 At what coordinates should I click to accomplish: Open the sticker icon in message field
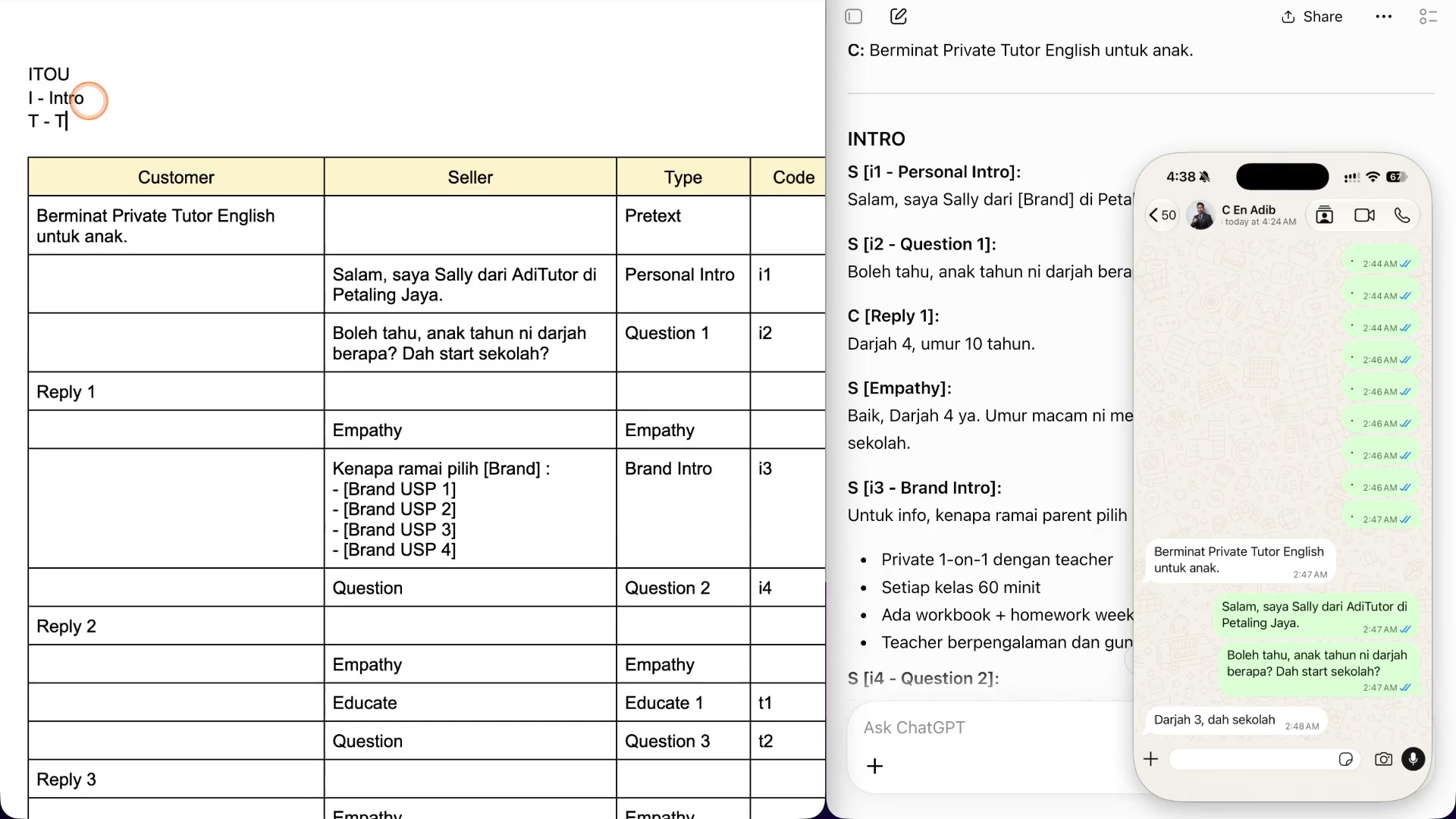(x=1346, y=759)
